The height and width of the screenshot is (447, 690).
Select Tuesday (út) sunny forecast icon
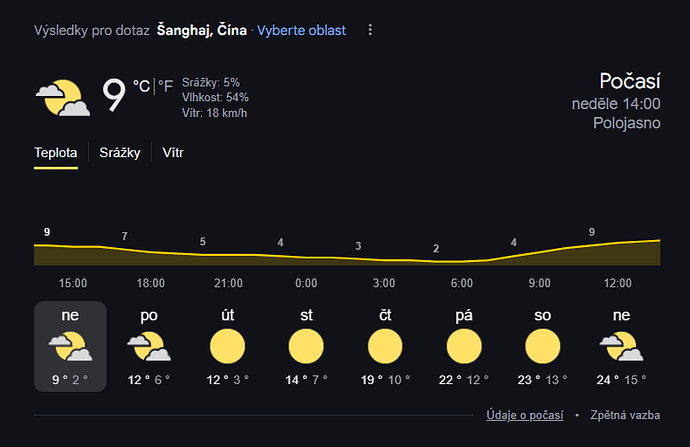coord(228,347)
